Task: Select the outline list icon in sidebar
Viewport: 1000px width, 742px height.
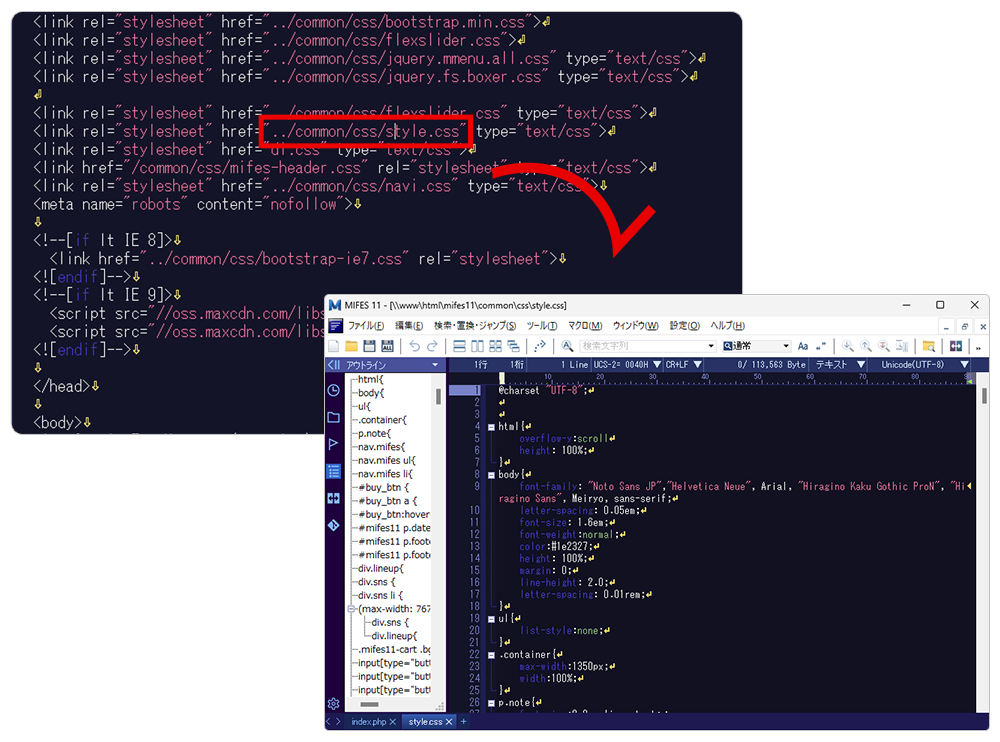Action: click(x=334, y=471)
